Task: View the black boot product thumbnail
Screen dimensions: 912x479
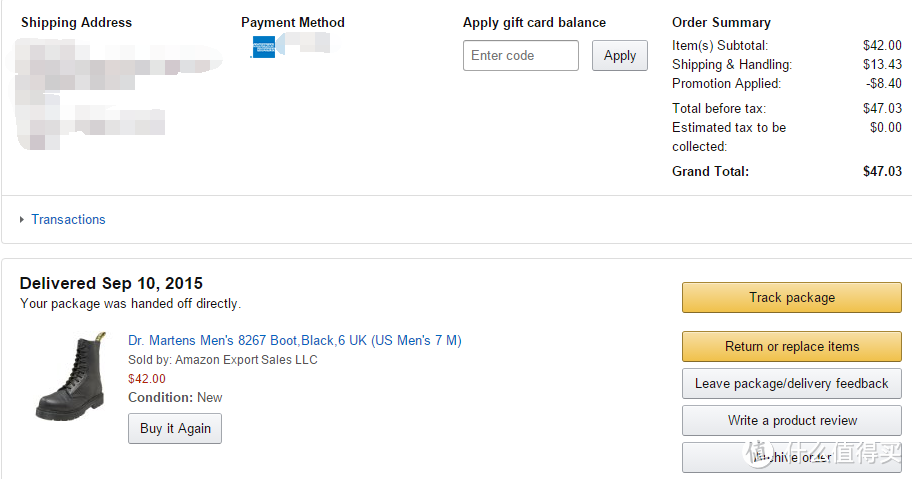Action: [72, 377]
